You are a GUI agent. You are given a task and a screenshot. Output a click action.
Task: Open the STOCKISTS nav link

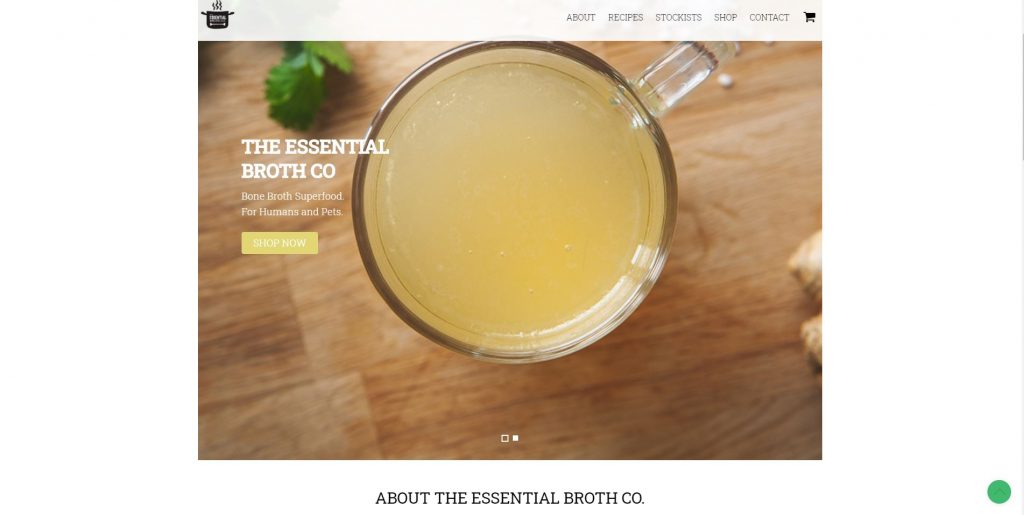pos(678,18)
